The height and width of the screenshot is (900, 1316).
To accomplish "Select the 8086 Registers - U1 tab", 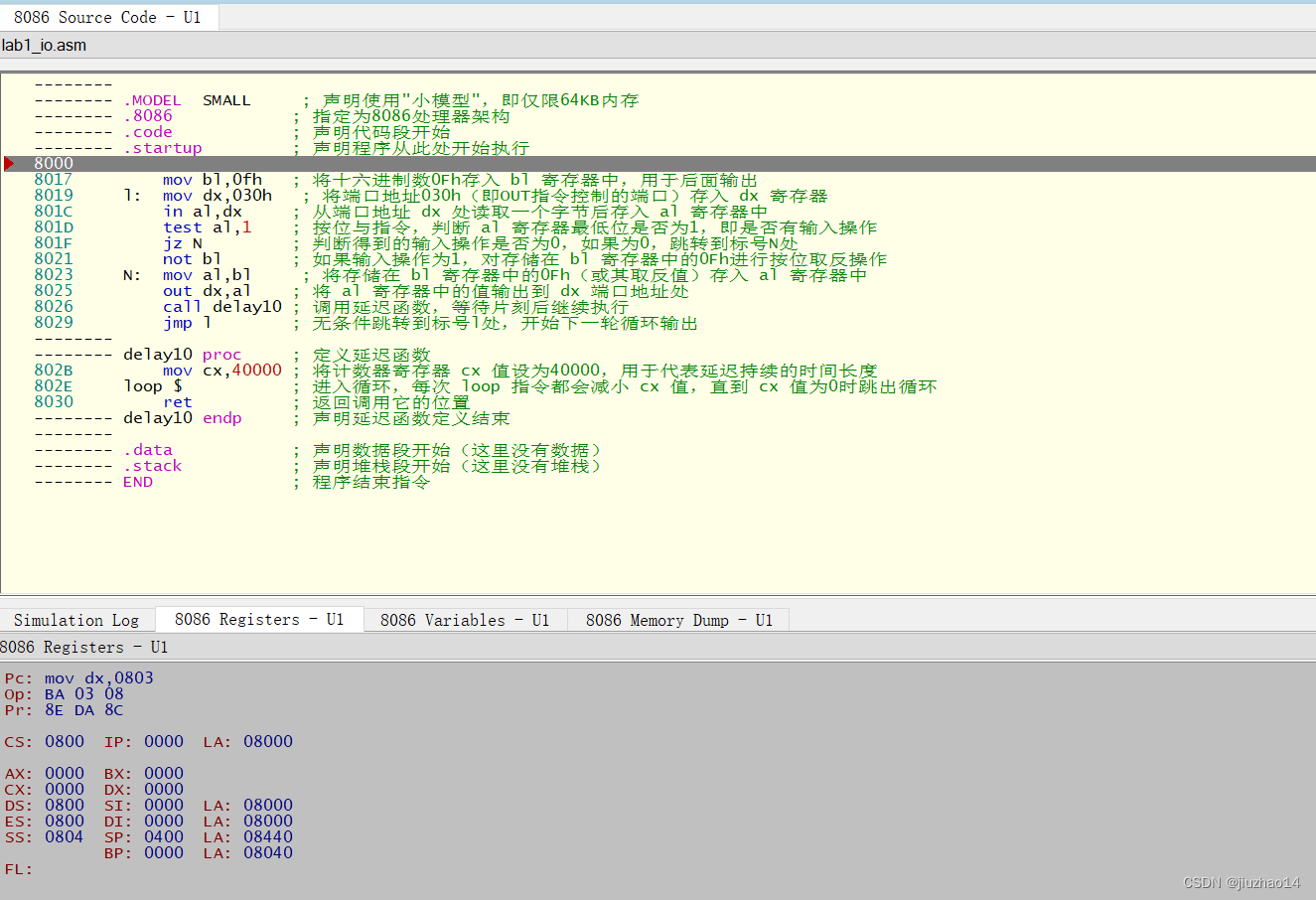I will 258,619.
